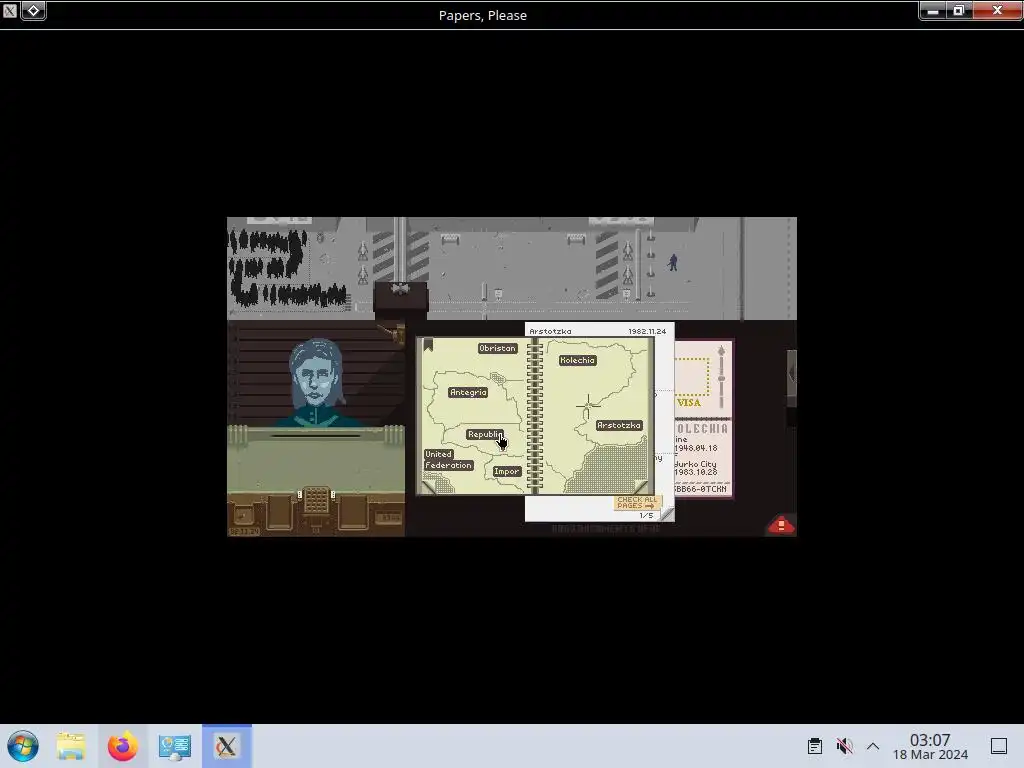The width and height of the screenshot is (1024, 768).
Task: Open the taskbar clock showing 03:07
Action: 930,746
